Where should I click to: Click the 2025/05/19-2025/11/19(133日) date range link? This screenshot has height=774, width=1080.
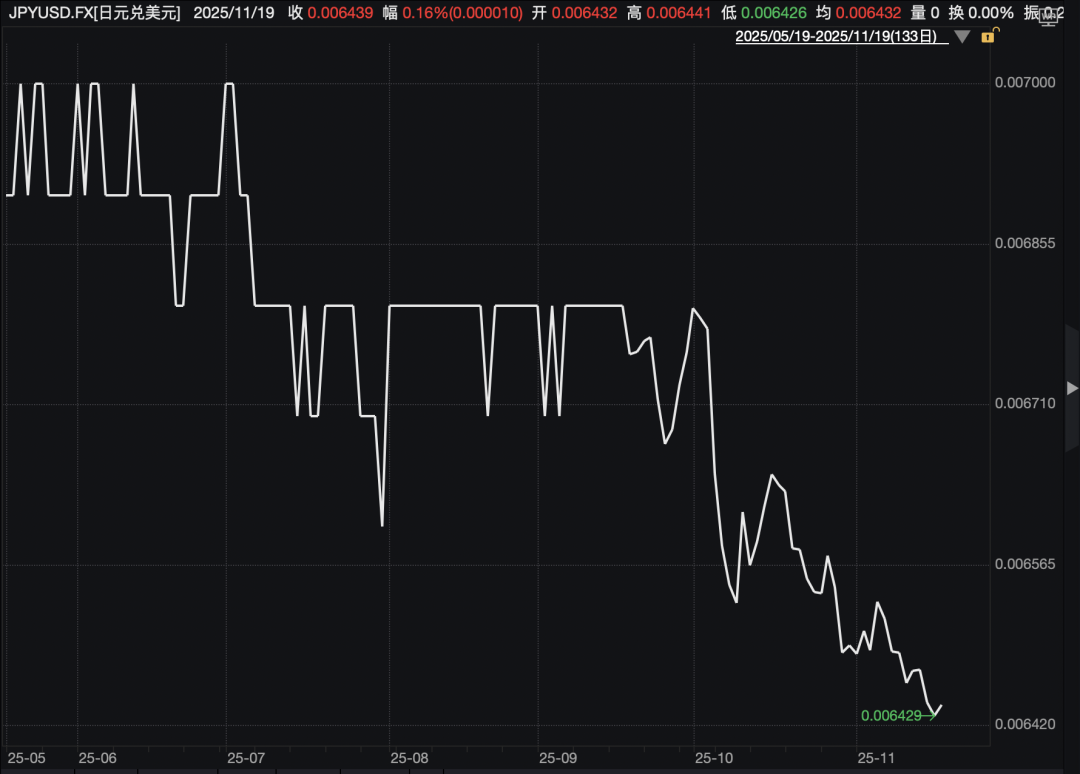click(836, 36)
